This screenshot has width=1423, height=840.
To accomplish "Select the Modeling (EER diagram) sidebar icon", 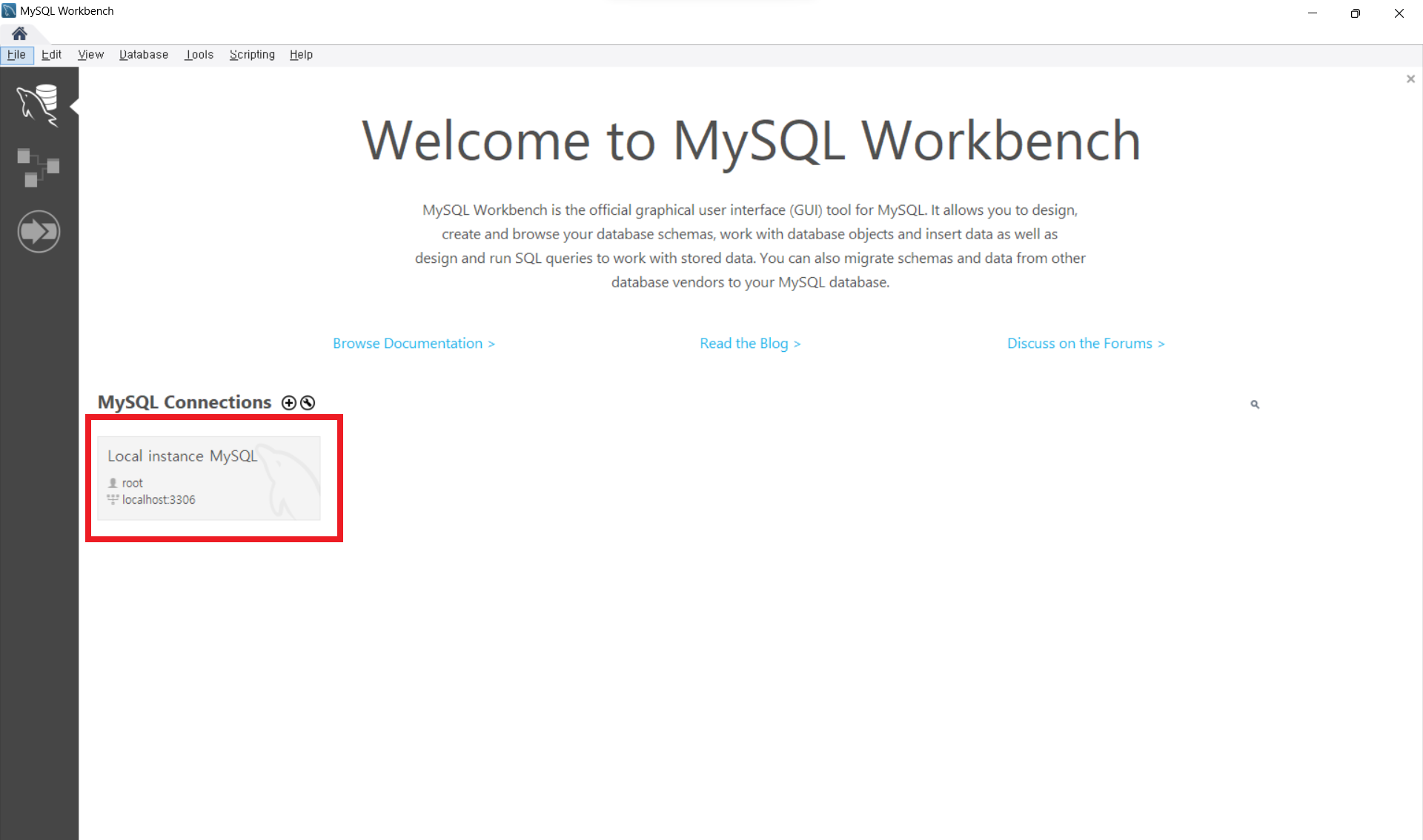I will tap(39, 167).
